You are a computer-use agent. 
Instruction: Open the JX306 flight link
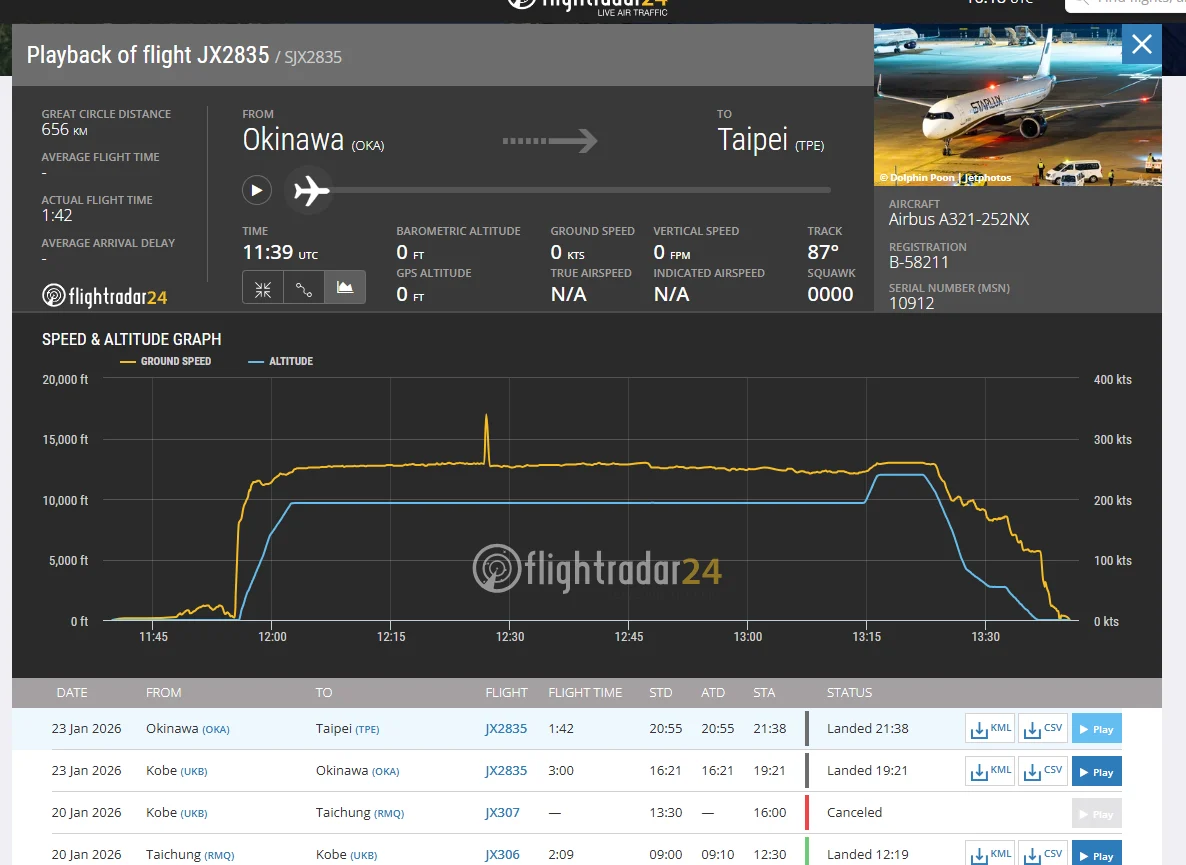coord(502,854)
